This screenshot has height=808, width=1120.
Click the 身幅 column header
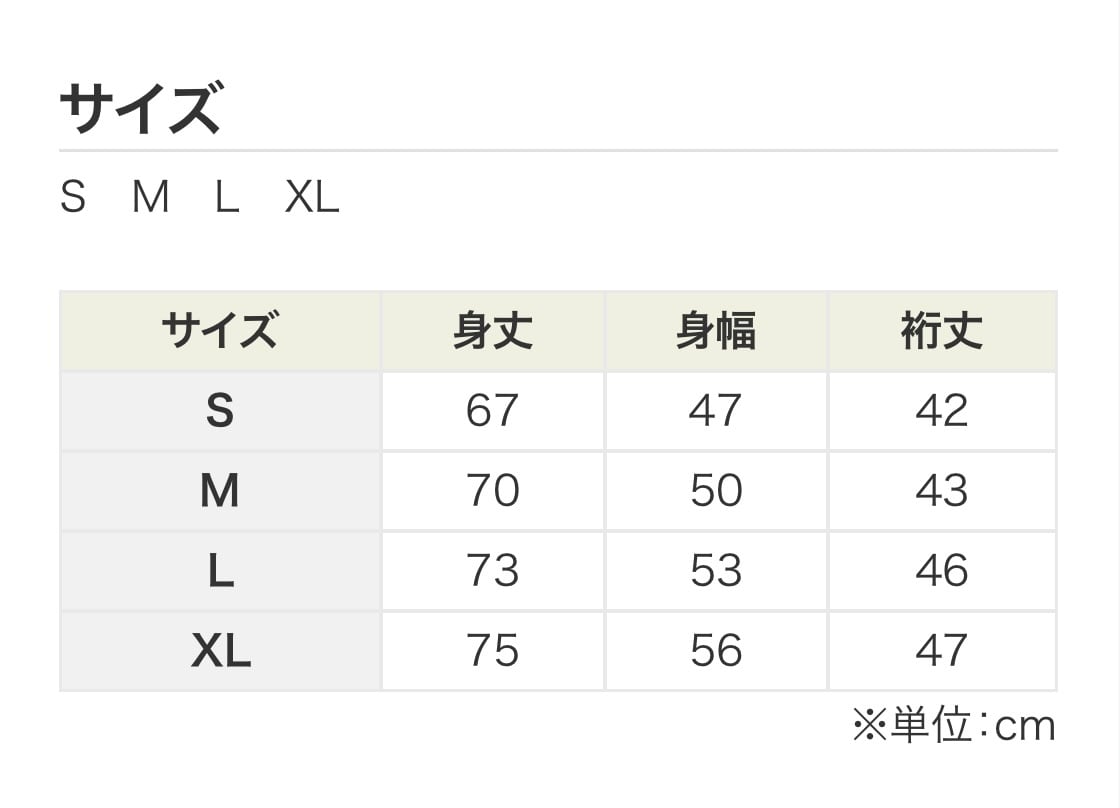pos(716,331)
